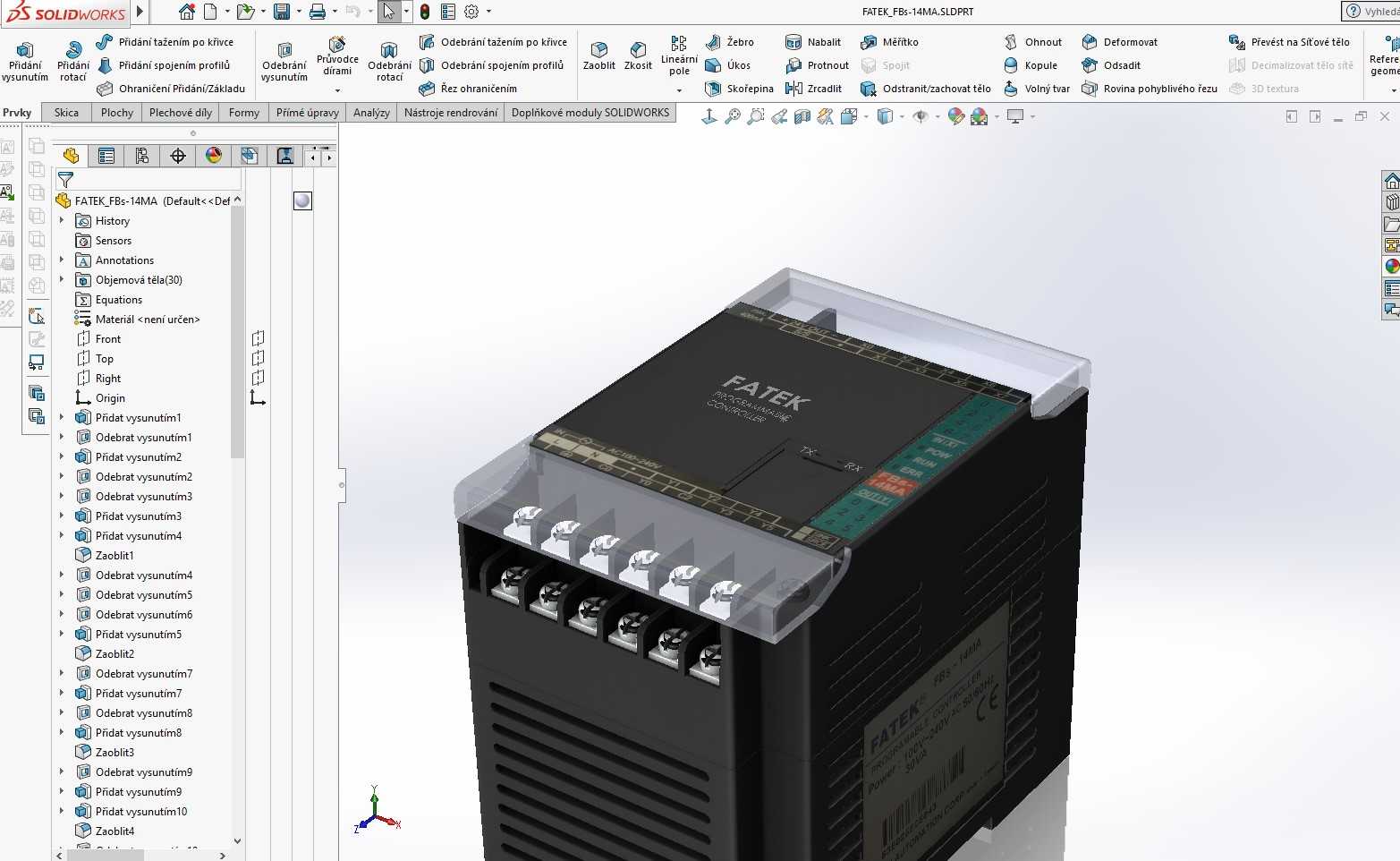The height and width of the screenshot is (861, 1400).
Task: Open DimXpertManager tab
Action: click(x=178, y=157)
